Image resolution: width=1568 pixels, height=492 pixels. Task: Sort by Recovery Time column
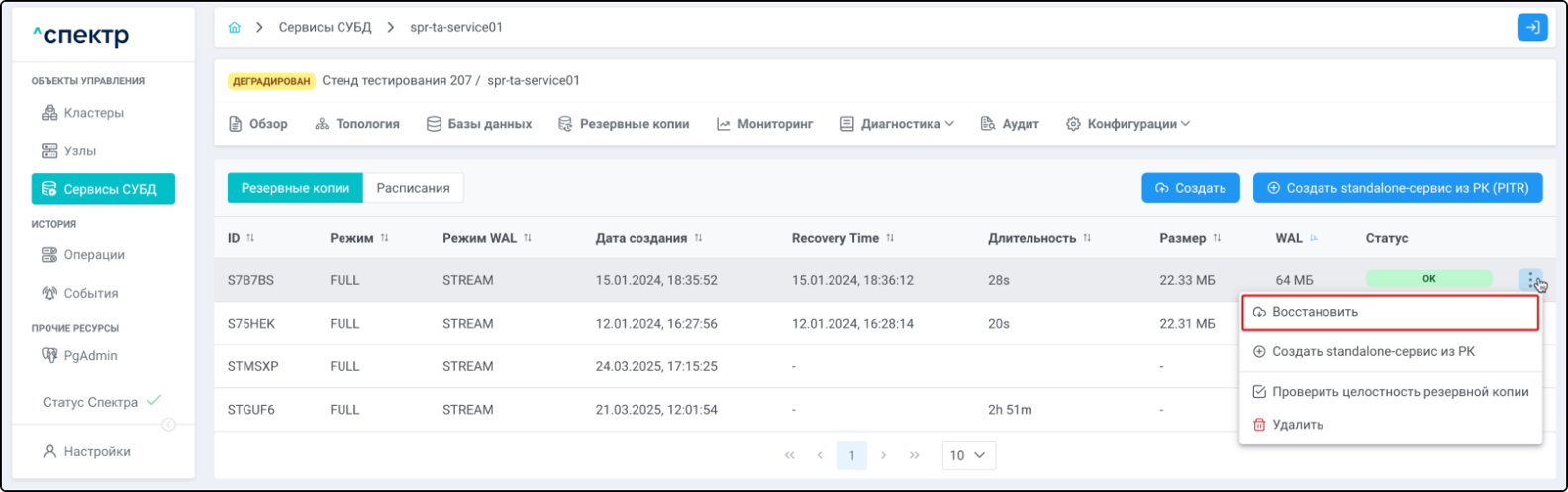pos(889,238)
